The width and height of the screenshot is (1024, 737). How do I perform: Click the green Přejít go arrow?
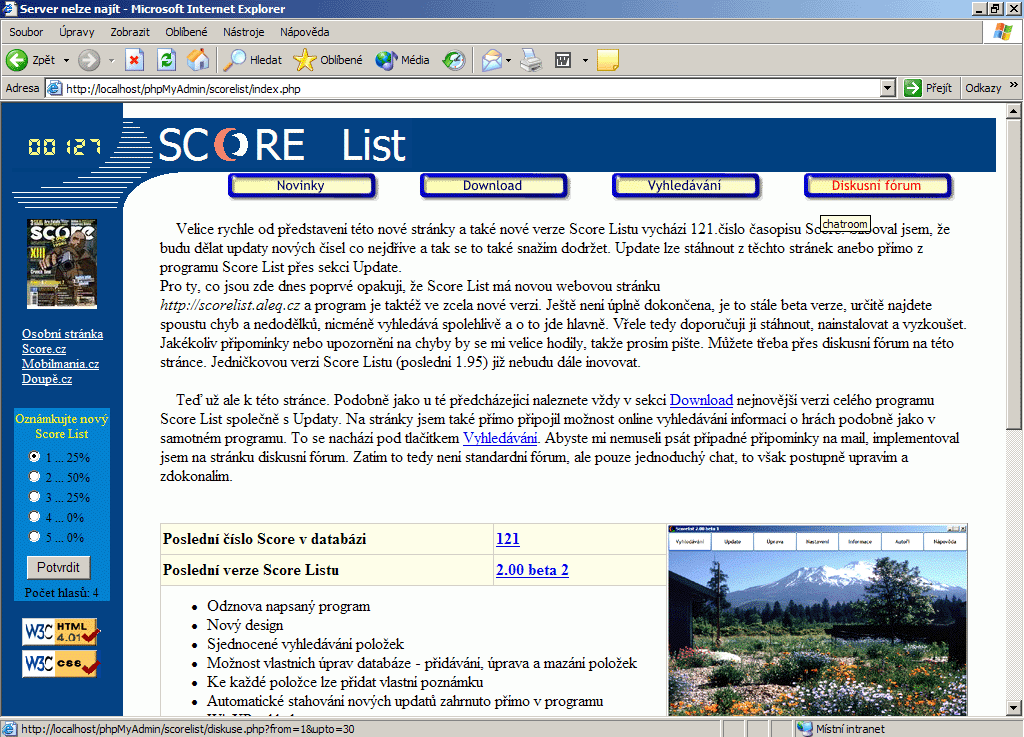coord(912,87)
